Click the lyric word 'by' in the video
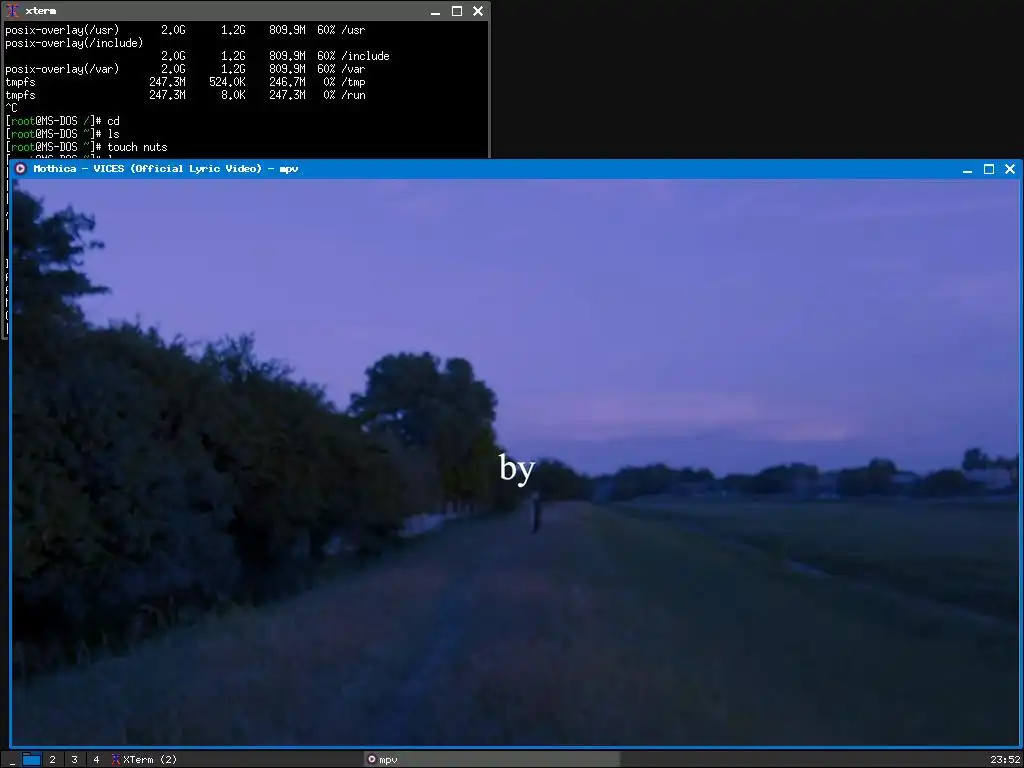The width and height of the screenshot is (1024, 768). tap(517, 470)
